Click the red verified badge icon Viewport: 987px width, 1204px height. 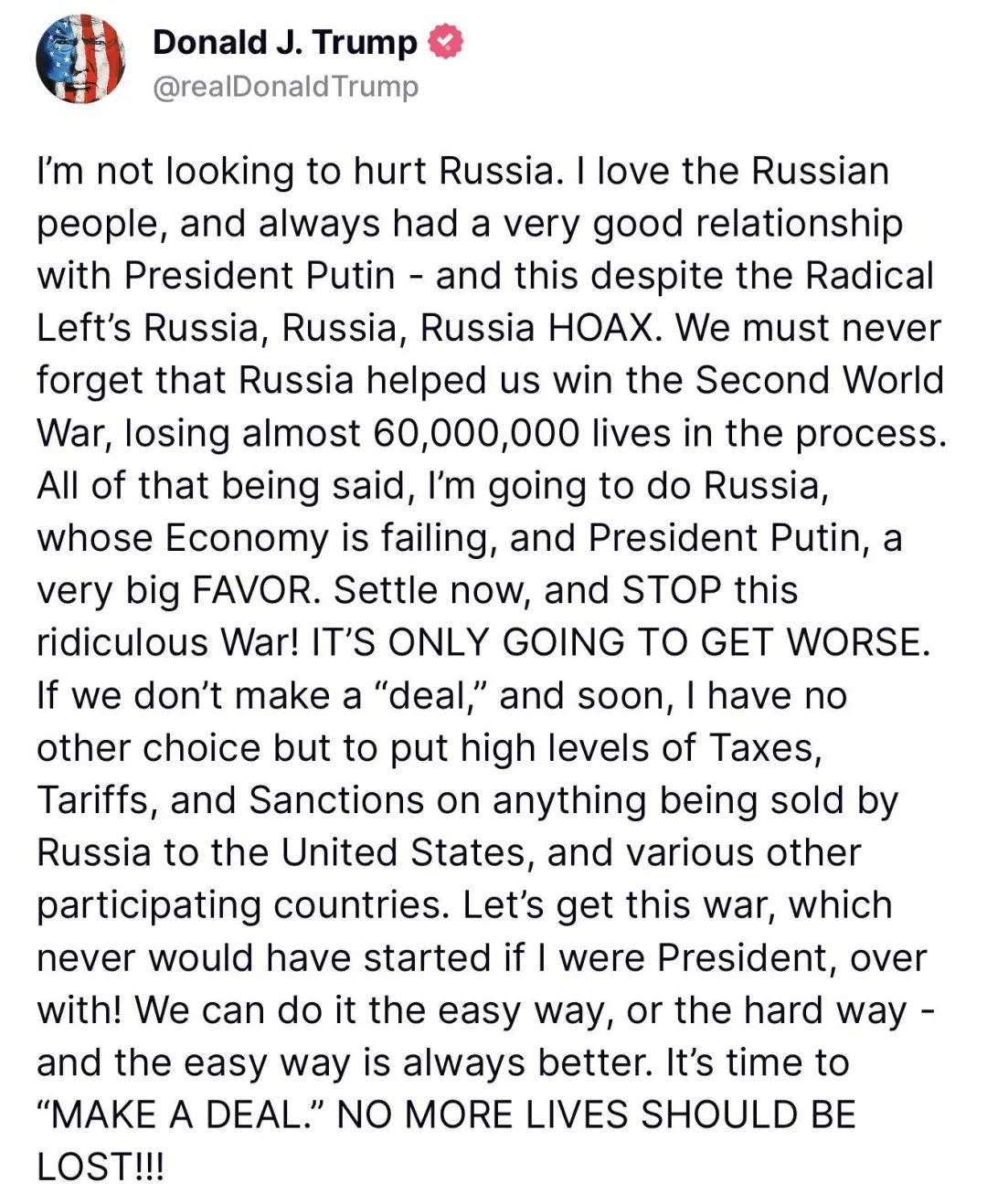click(x=447, y=43)
